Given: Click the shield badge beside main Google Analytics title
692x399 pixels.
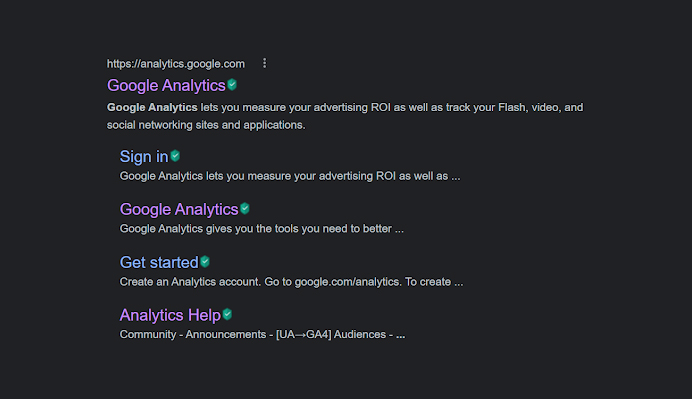Looking at the screenshot, I should point(232,85).
